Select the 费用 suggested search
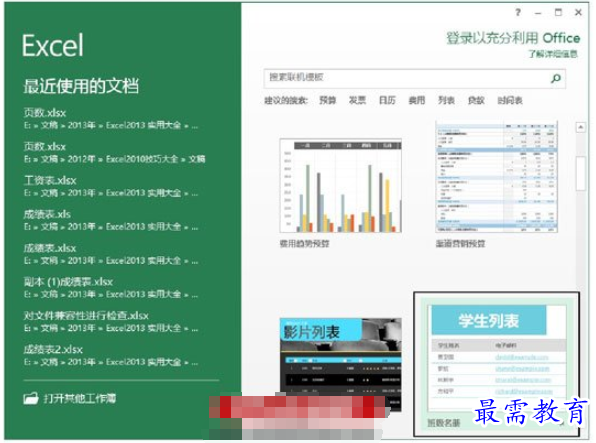 pyautogui.click(x=417, y=100)
